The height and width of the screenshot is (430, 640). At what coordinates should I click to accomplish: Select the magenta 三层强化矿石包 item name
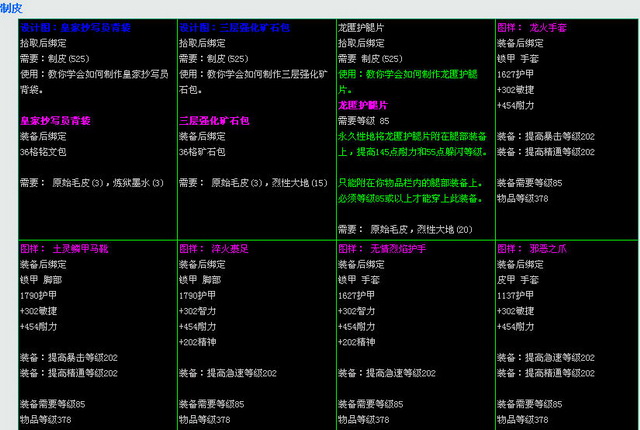pyautogui.click(x=213, y=120)
